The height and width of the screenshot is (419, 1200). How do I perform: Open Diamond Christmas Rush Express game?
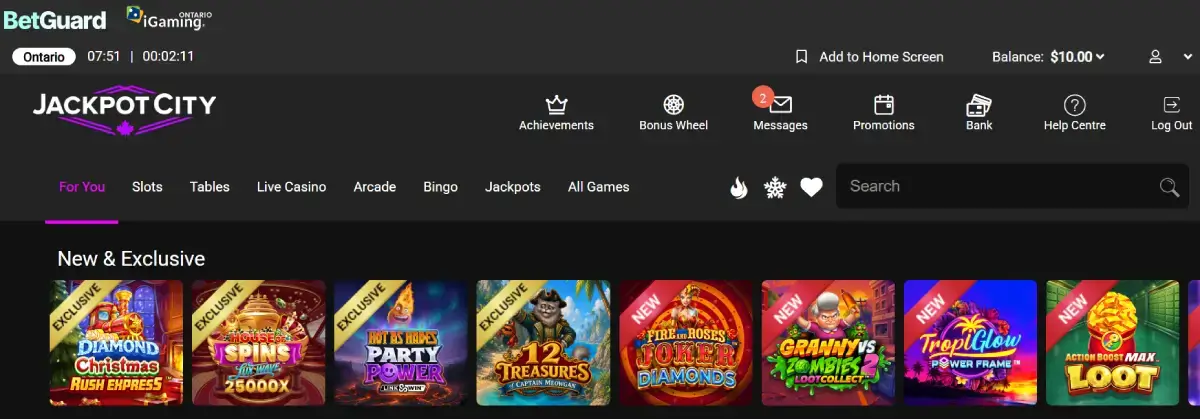(116, 342)
